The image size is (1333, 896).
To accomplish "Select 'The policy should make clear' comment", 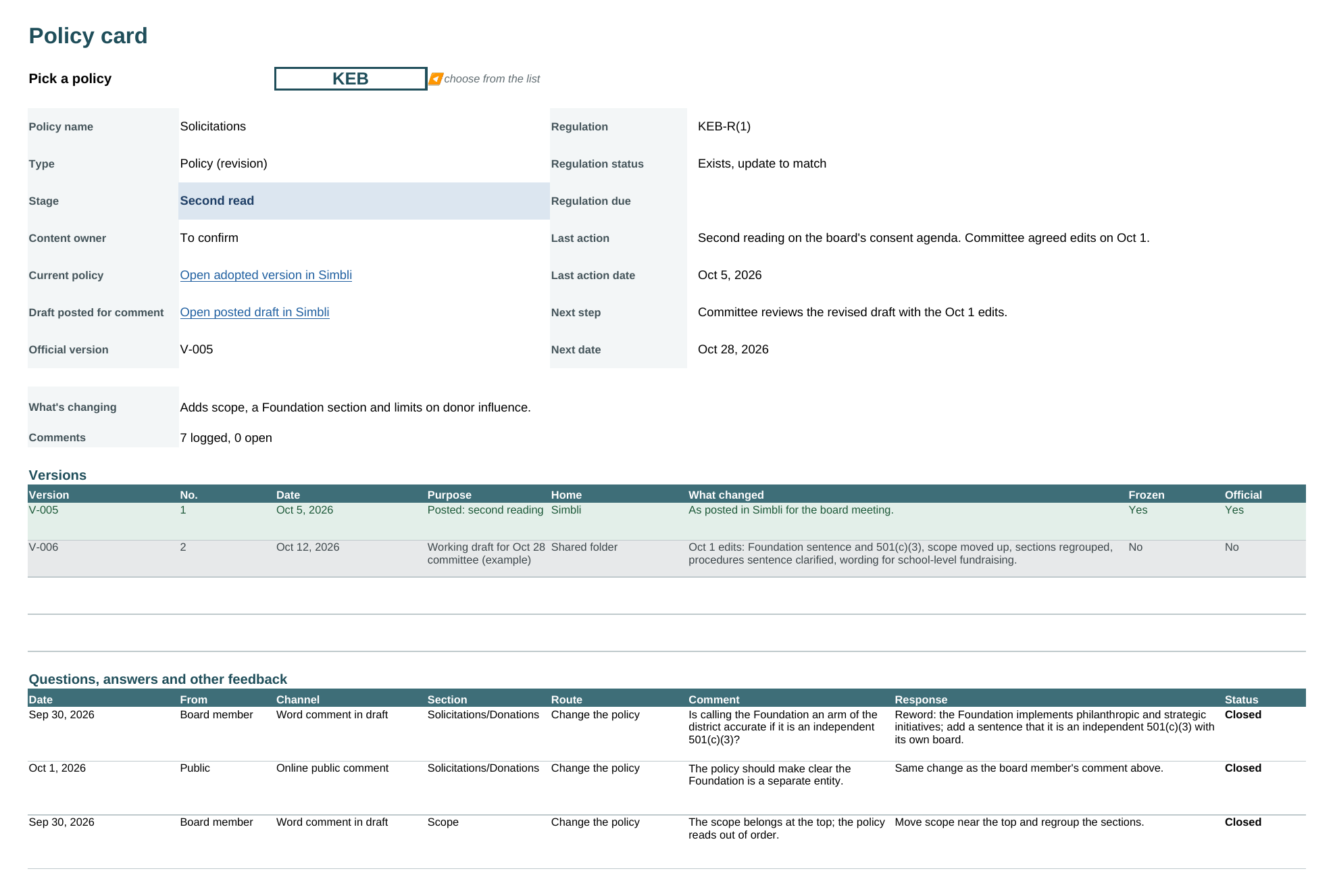I will [770, 775].
